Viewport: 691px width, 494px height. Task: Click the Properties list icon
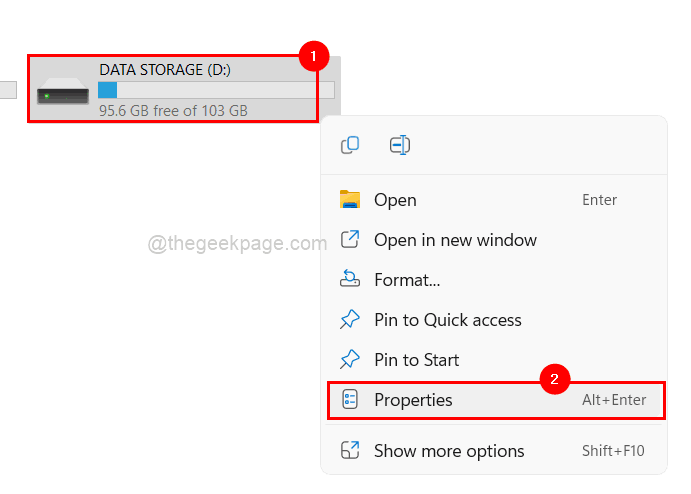tap(350, 400)
